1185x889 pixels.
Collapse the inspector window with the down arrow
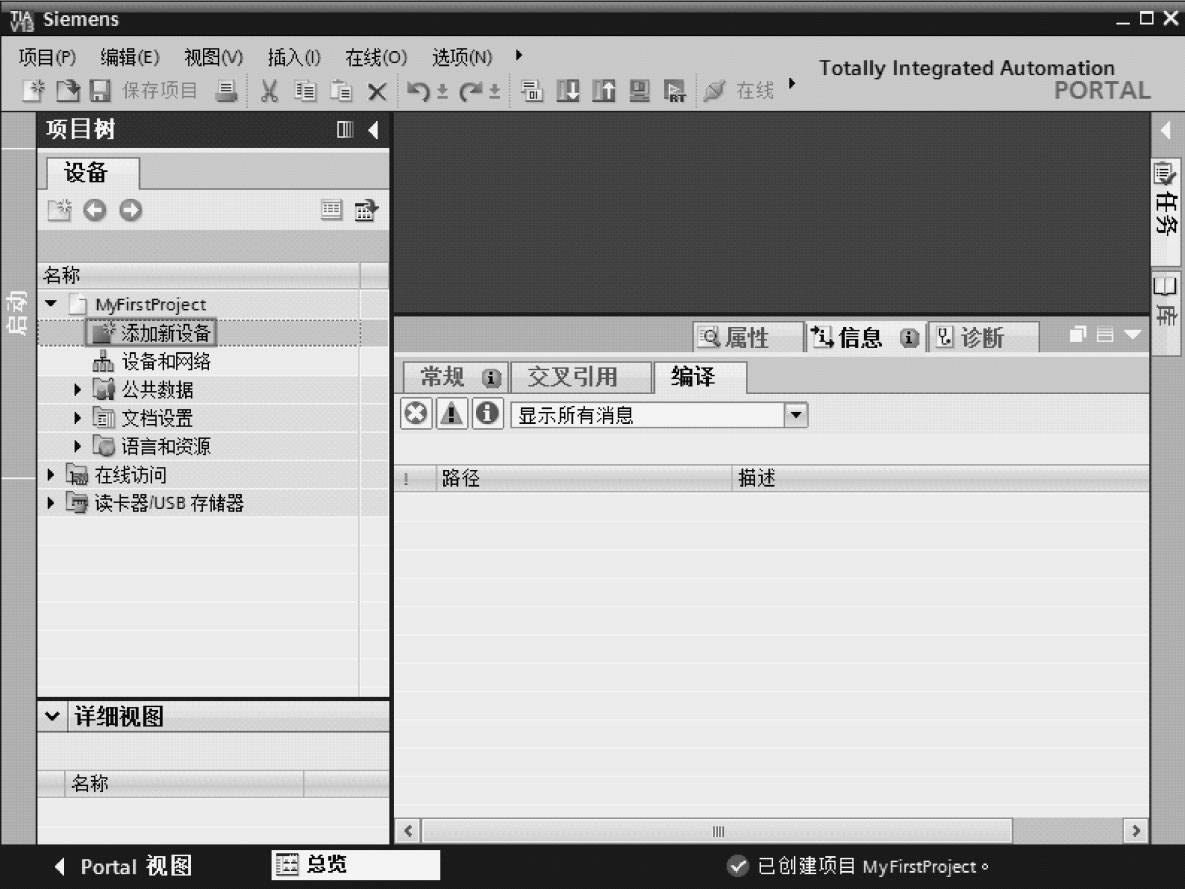1132,334
